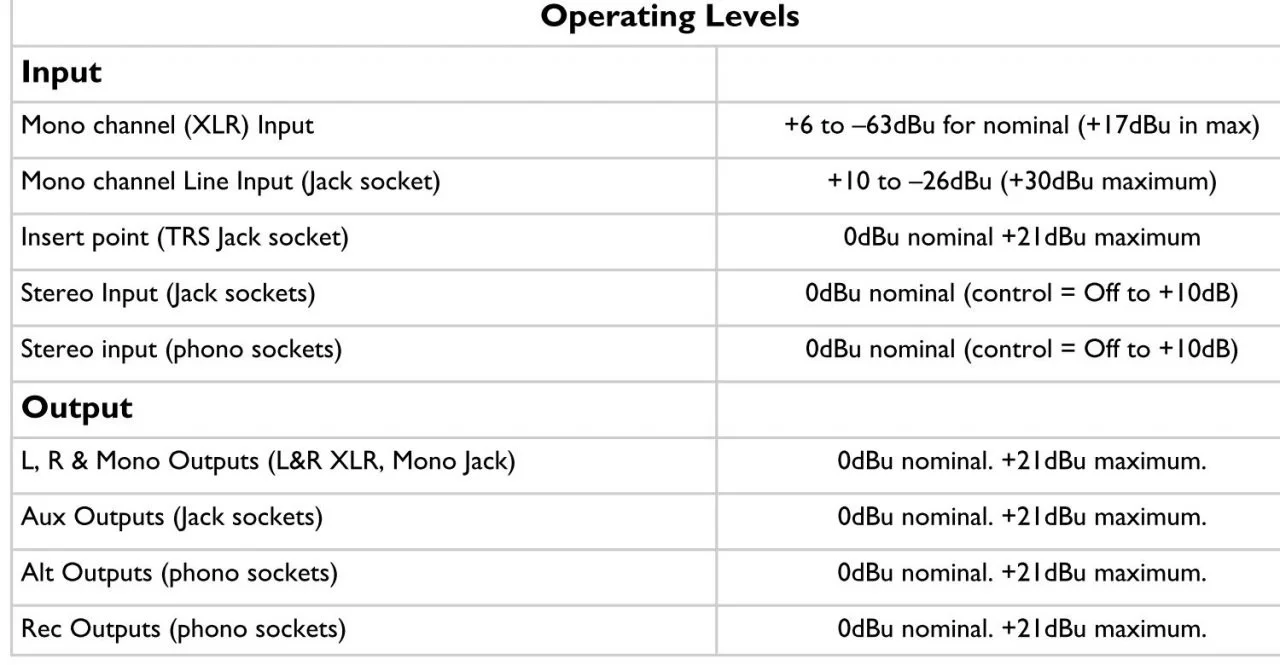Click the Stereo input (phono sockets) label
1280x665 pixels.
click(x=181, y=350)
